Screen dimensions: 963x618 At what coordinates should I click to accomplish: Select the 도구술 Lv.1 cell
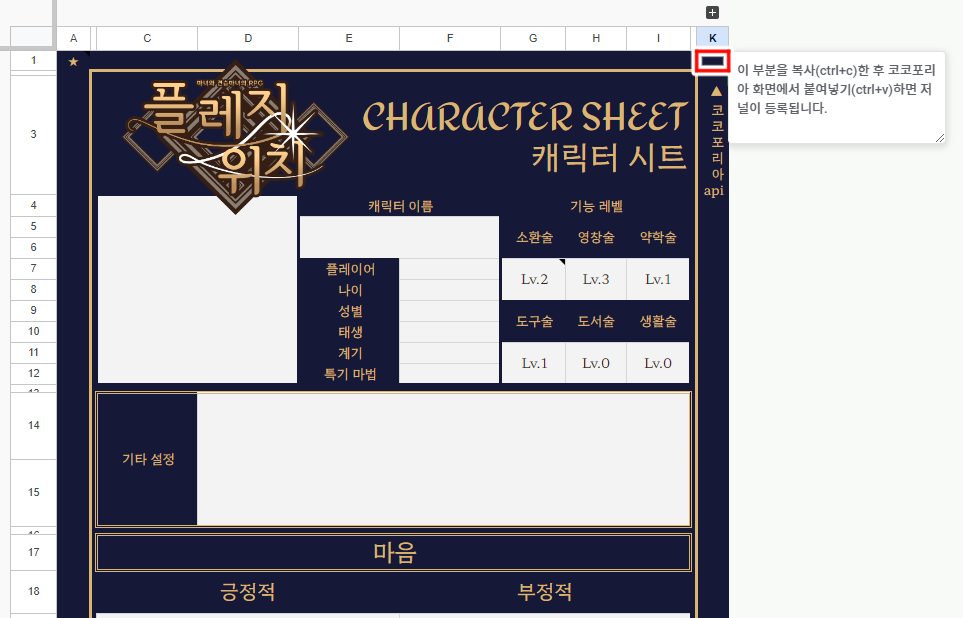[x=534, y=363]
